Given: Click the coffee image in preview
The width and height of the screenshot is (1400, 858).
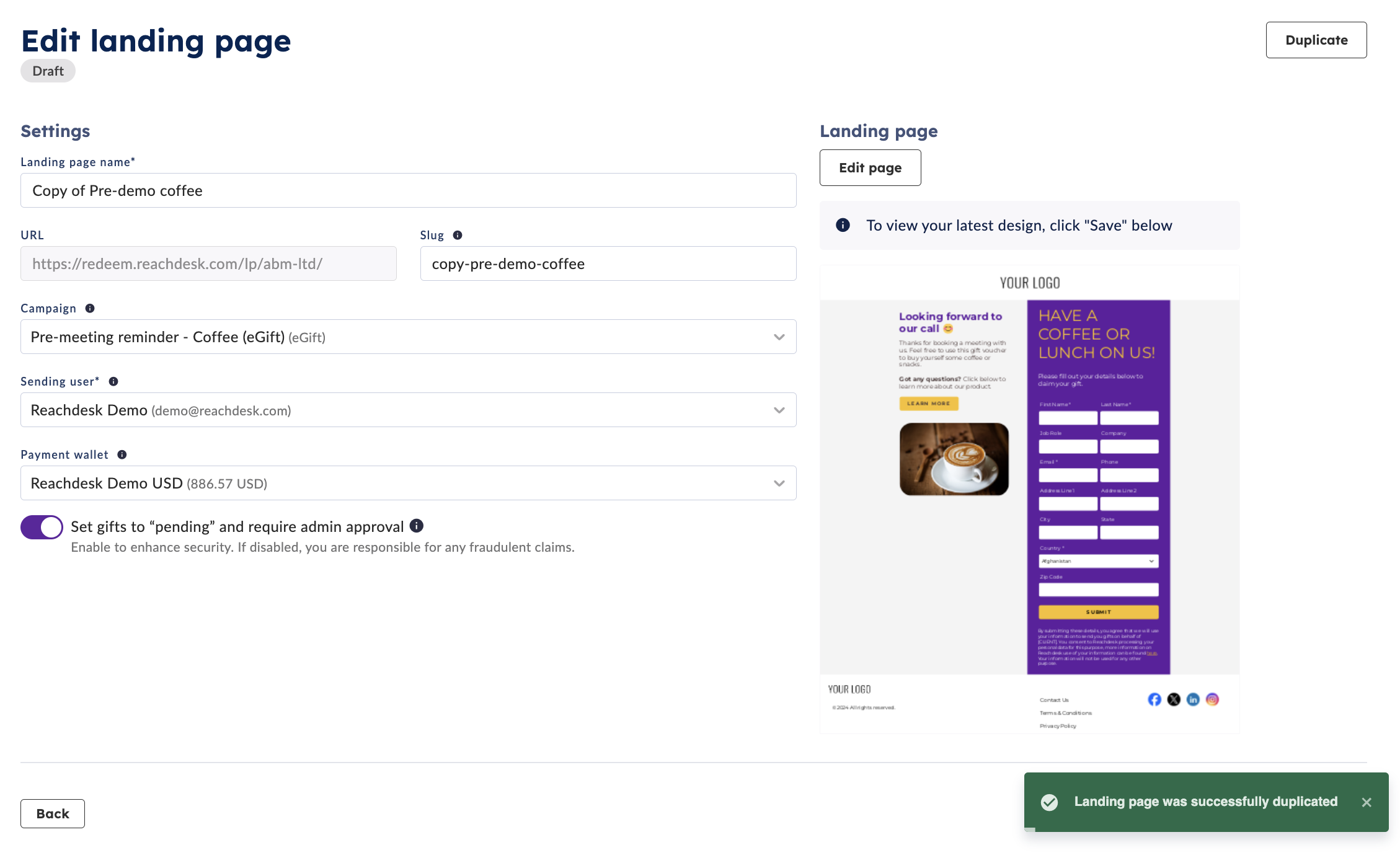Looking at the screenshot, I should point(954,459).
